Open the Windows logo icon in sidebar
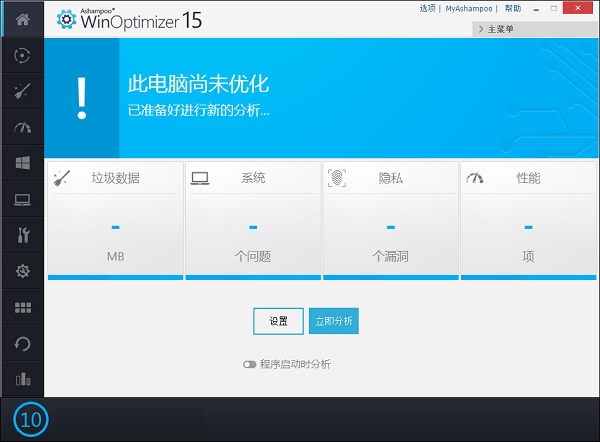600x442 pixels. (x=23, y=163)
